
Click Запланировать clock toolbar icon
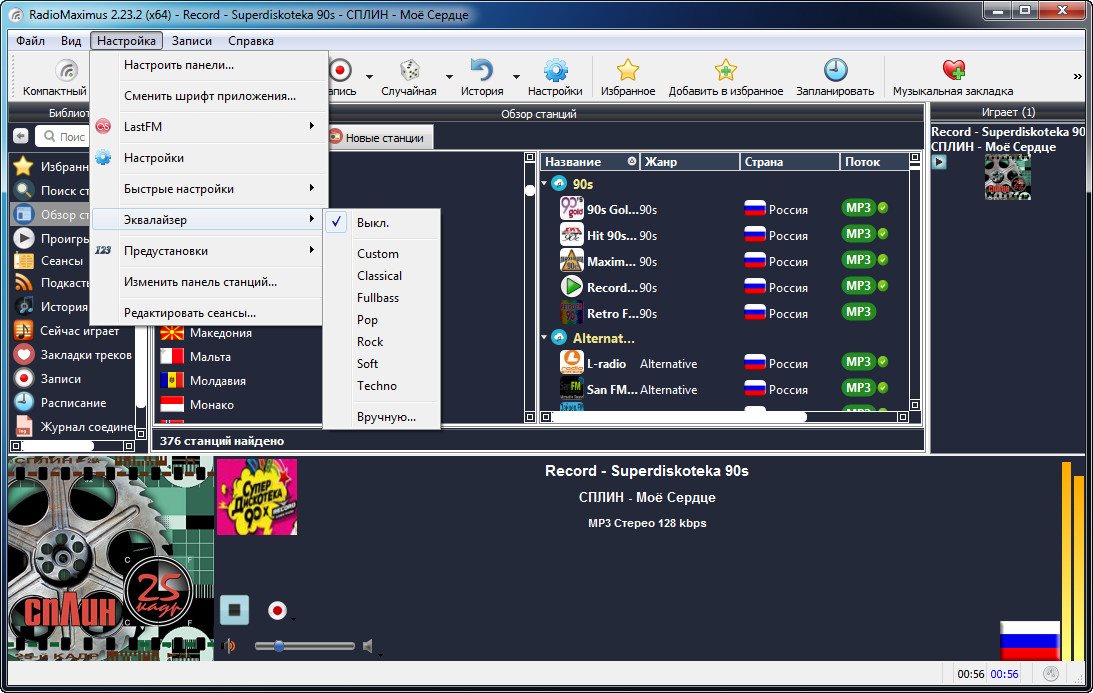point(835,70)
